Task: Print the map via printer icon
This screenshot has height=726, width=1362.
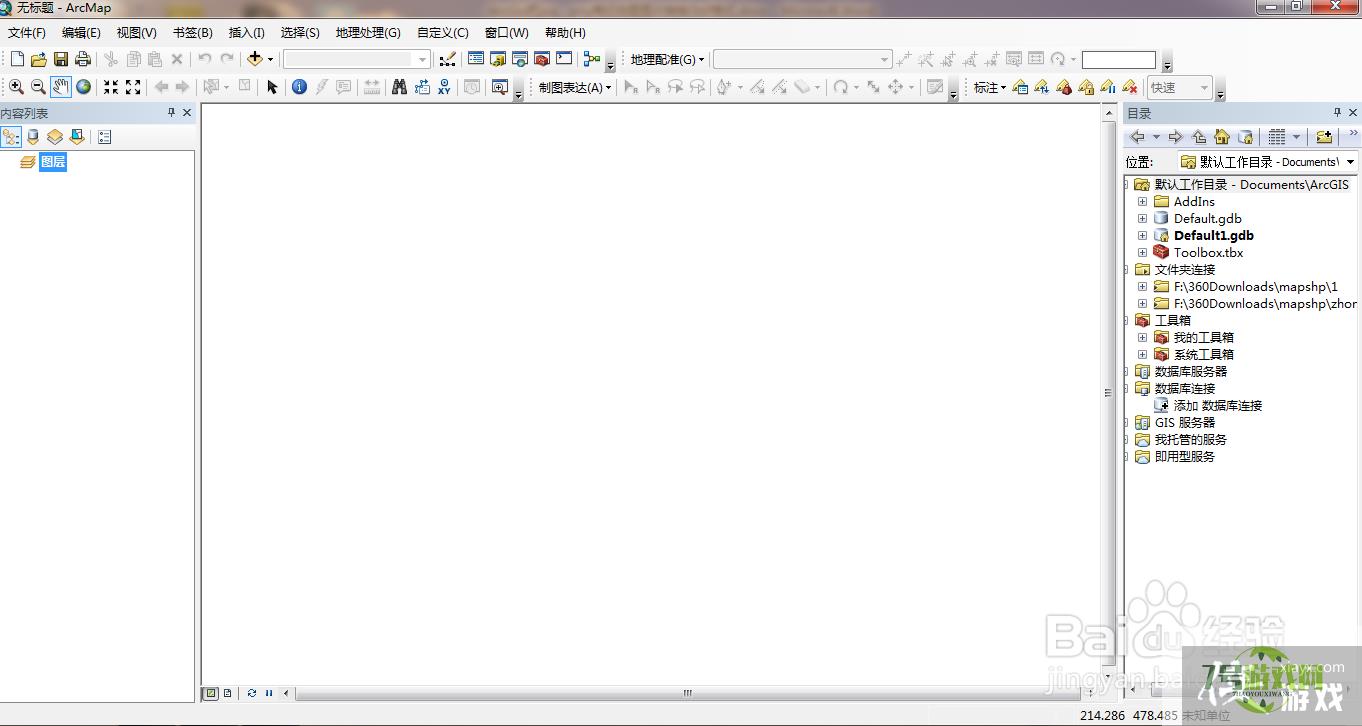Action: [x=83, y=59]
